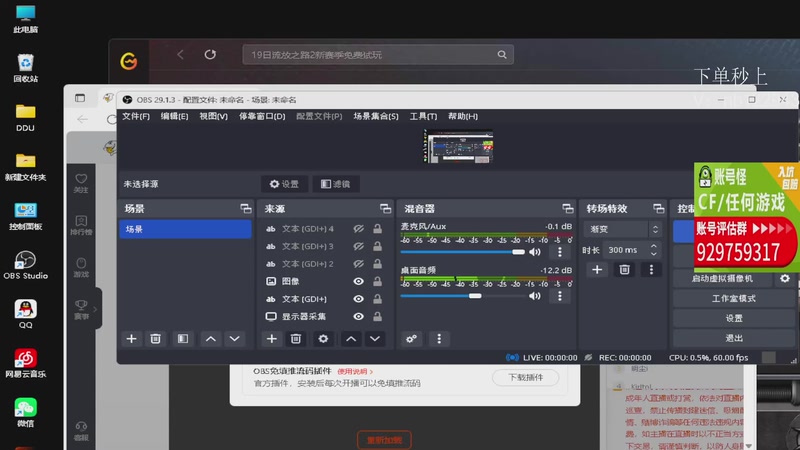The width and height of the screenshot is (800, 450).
Task: Click browser search field behind OBS
Action: (378, 55)
